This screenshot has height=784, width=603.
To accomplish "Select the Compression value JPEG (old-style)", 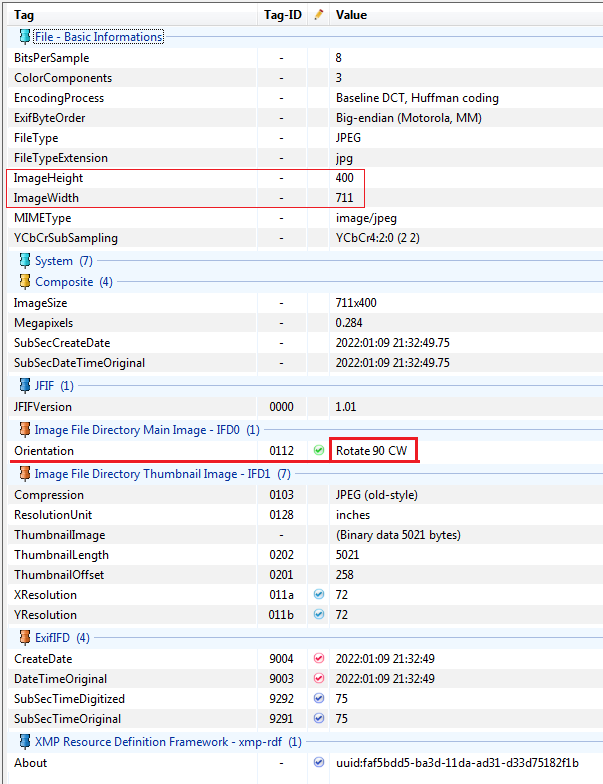I will [376, 495].
